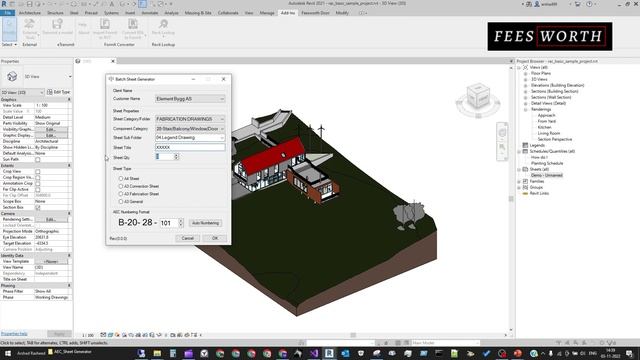
Task: Click the Revit R application logo
Action: (x=4, y=4)
